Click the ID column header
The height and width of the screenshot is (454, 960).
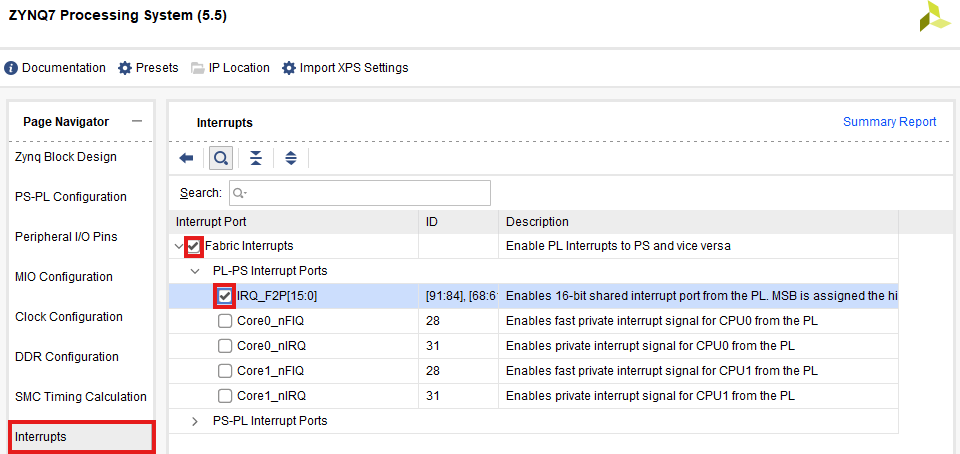click(459, 221)
